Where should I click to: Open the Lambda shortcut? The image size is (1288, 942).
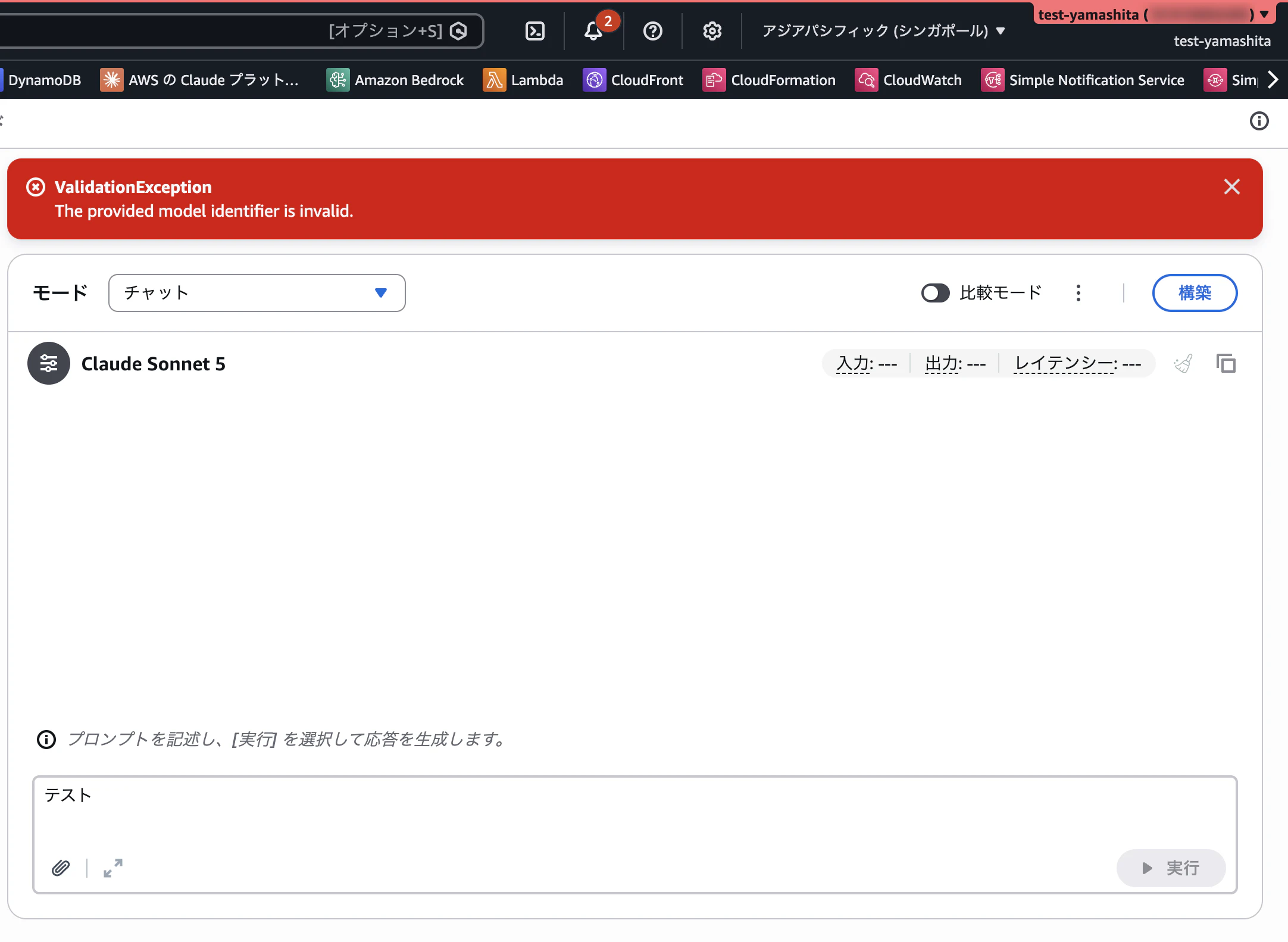523,80
